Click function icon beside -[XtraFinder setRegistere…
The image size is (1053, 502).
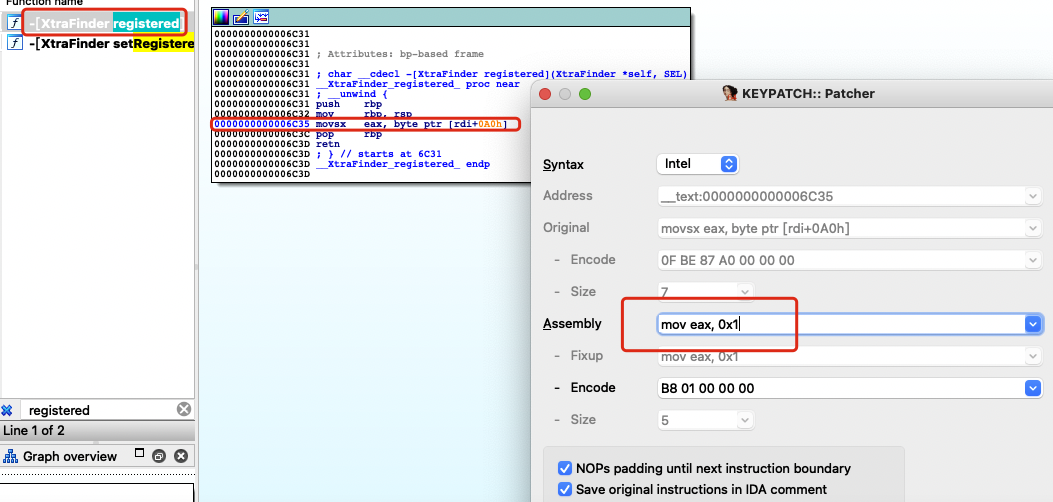14,43
